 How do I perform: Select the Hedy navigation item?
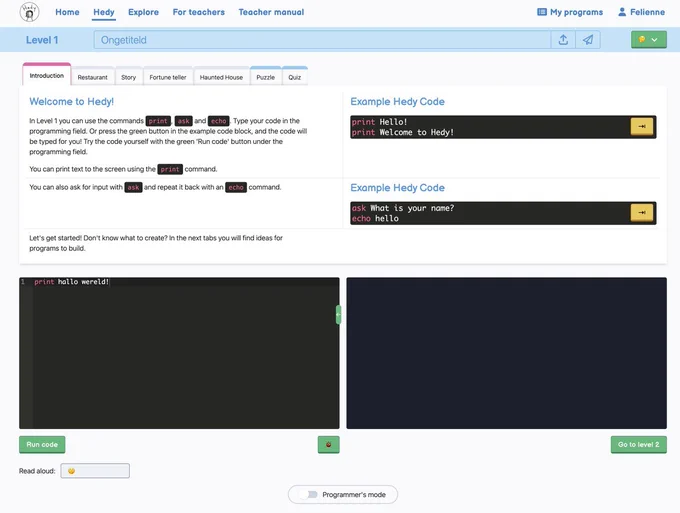pos(104,12)
